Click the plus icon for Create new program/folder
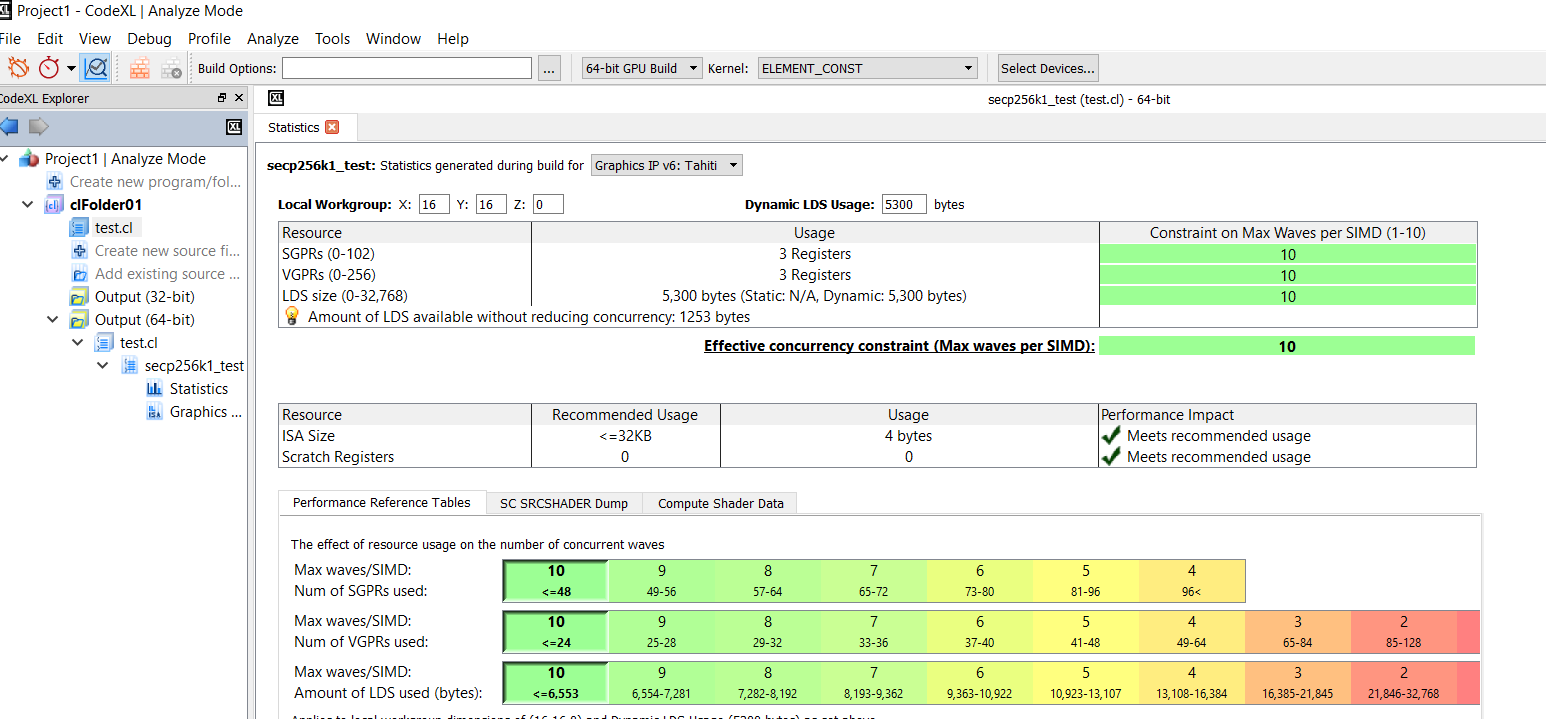Image resolution: width=1546 pixels, height=719 pixels. 55,182
